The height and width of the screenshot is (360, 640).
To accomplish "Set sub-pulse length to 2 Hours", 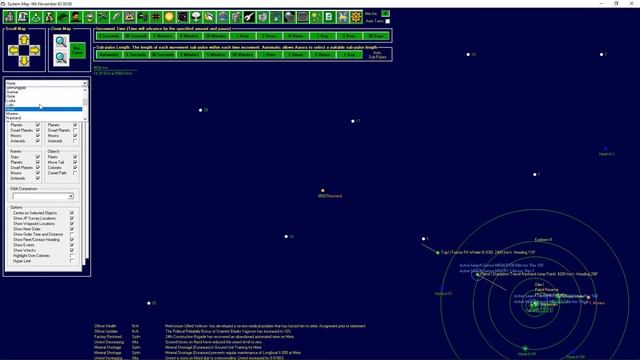I will point(296,55).
